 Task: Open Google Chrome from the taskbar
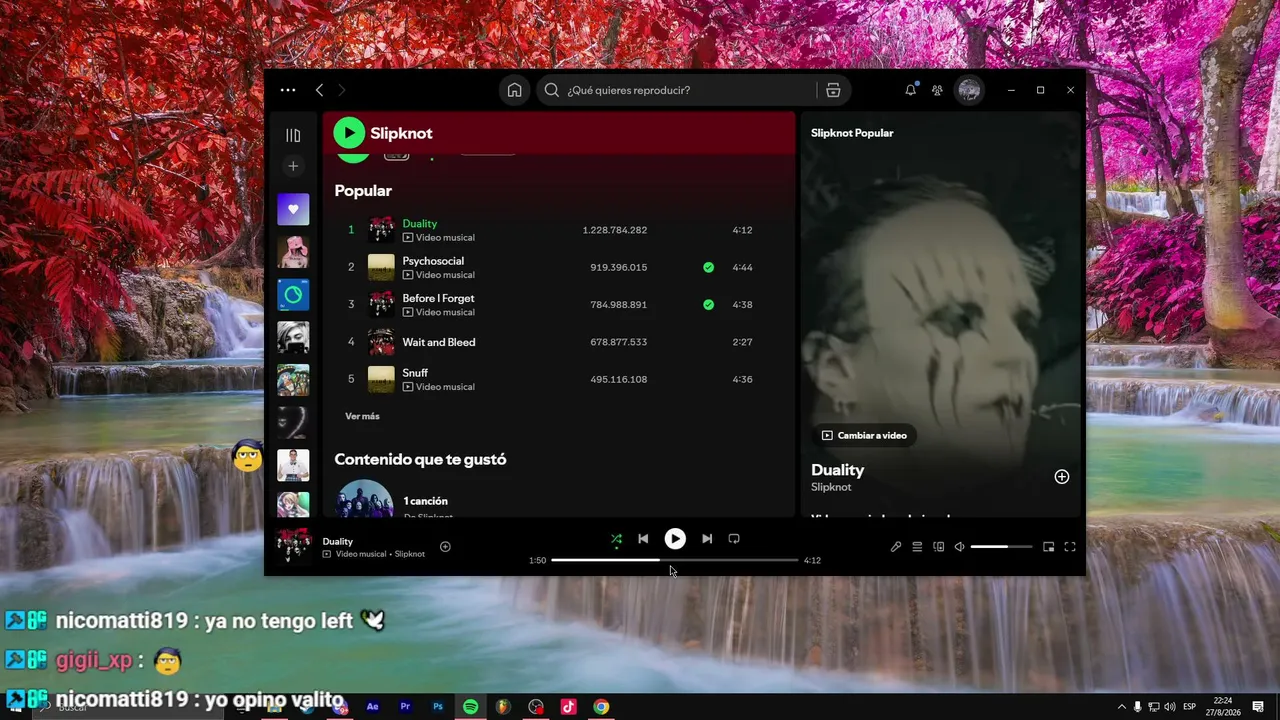click(x=601, y=707)
